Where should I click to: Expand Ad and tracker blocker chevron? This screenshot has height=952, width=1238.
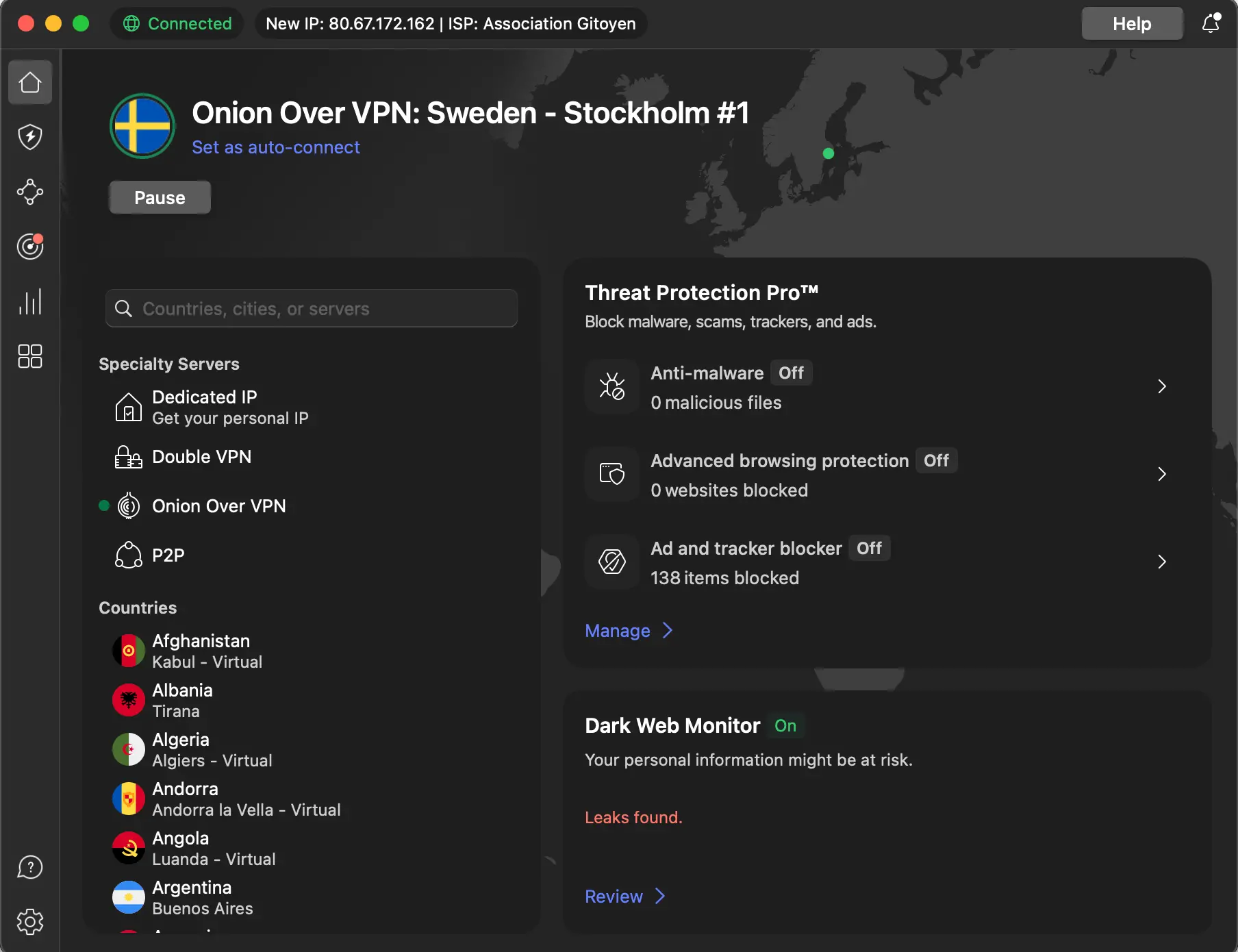click(1161, 562)
